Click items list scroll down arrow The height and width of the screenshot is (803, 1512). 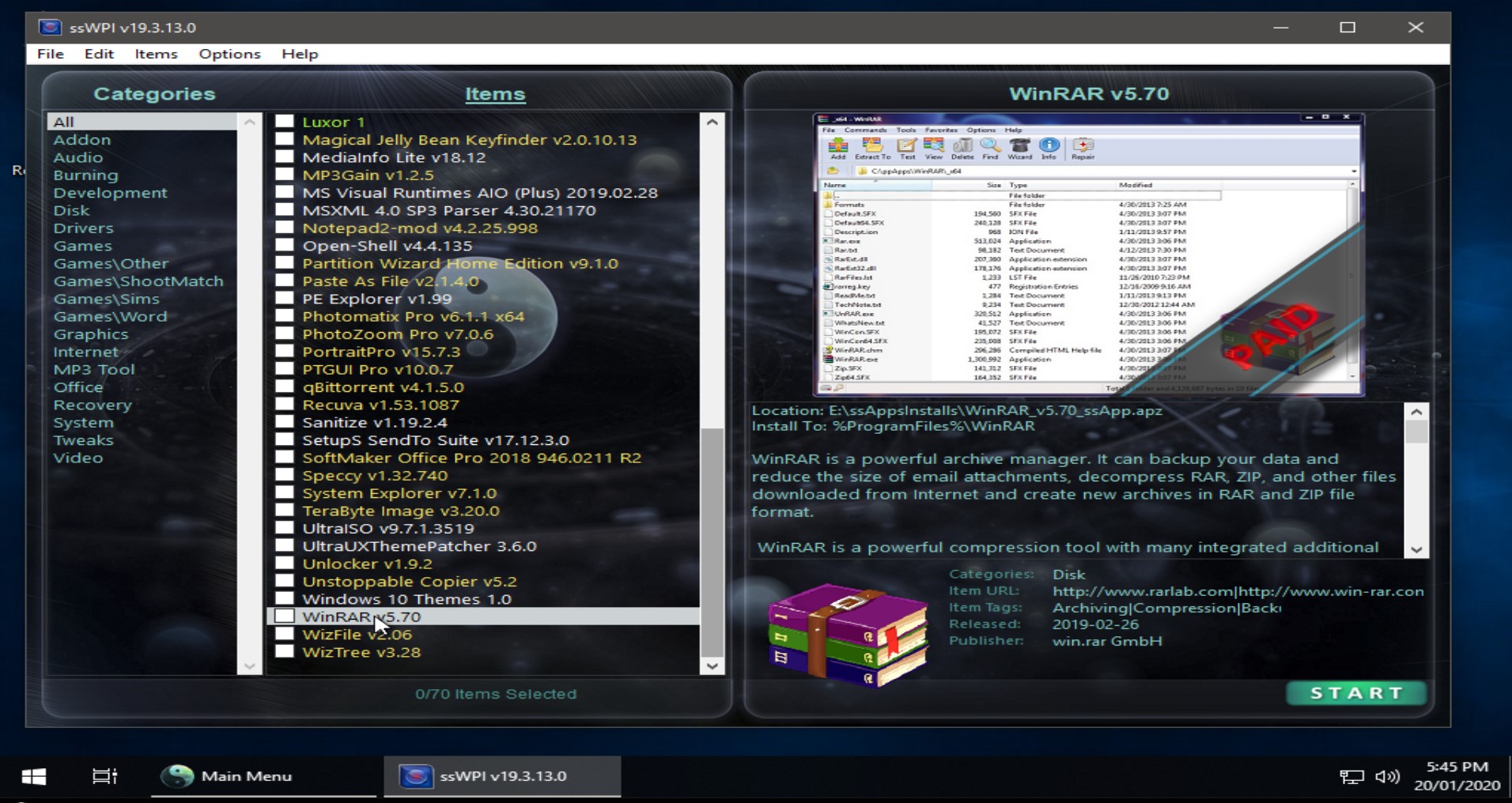(x=712, y=665)
